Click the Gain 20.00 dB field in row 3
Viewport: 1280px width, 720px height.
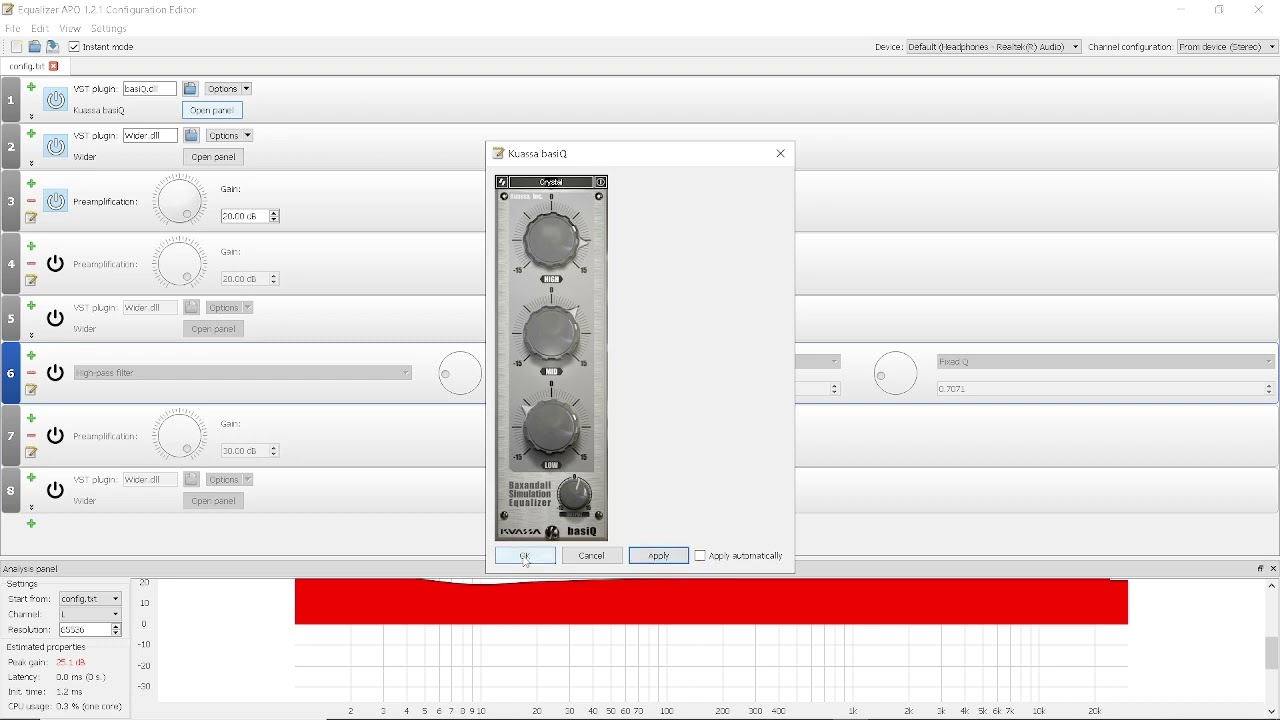(250, 216)
